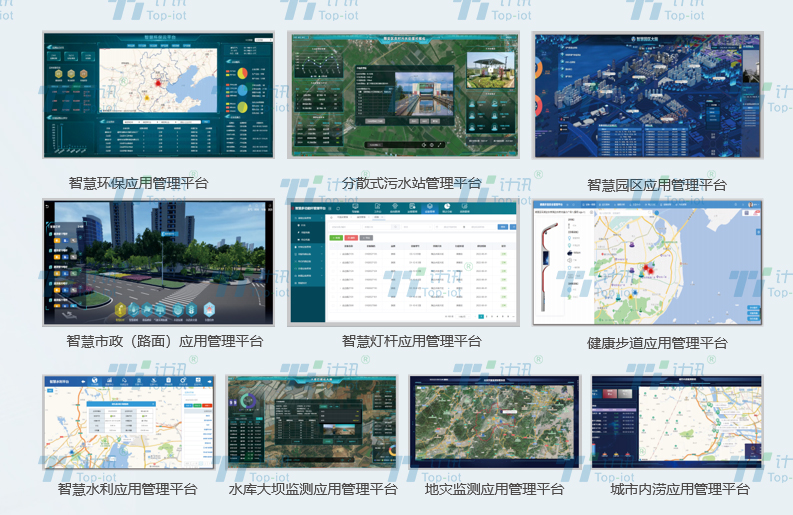Image resolution: width=793 pixels, height=515 pixels.
Task: Click the 城市内涝应用管理平台 caption
Action: point(679,489)
